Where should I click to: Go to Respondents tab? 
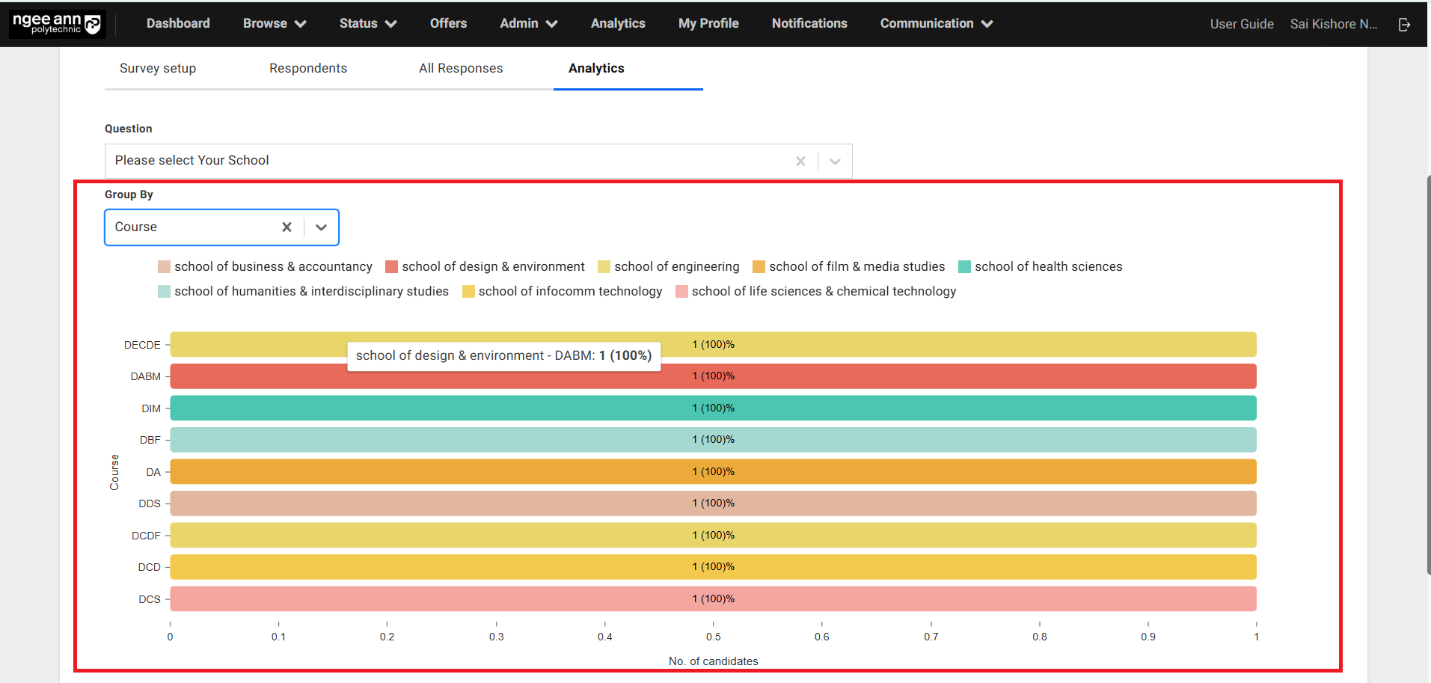[x=308, y=68]
